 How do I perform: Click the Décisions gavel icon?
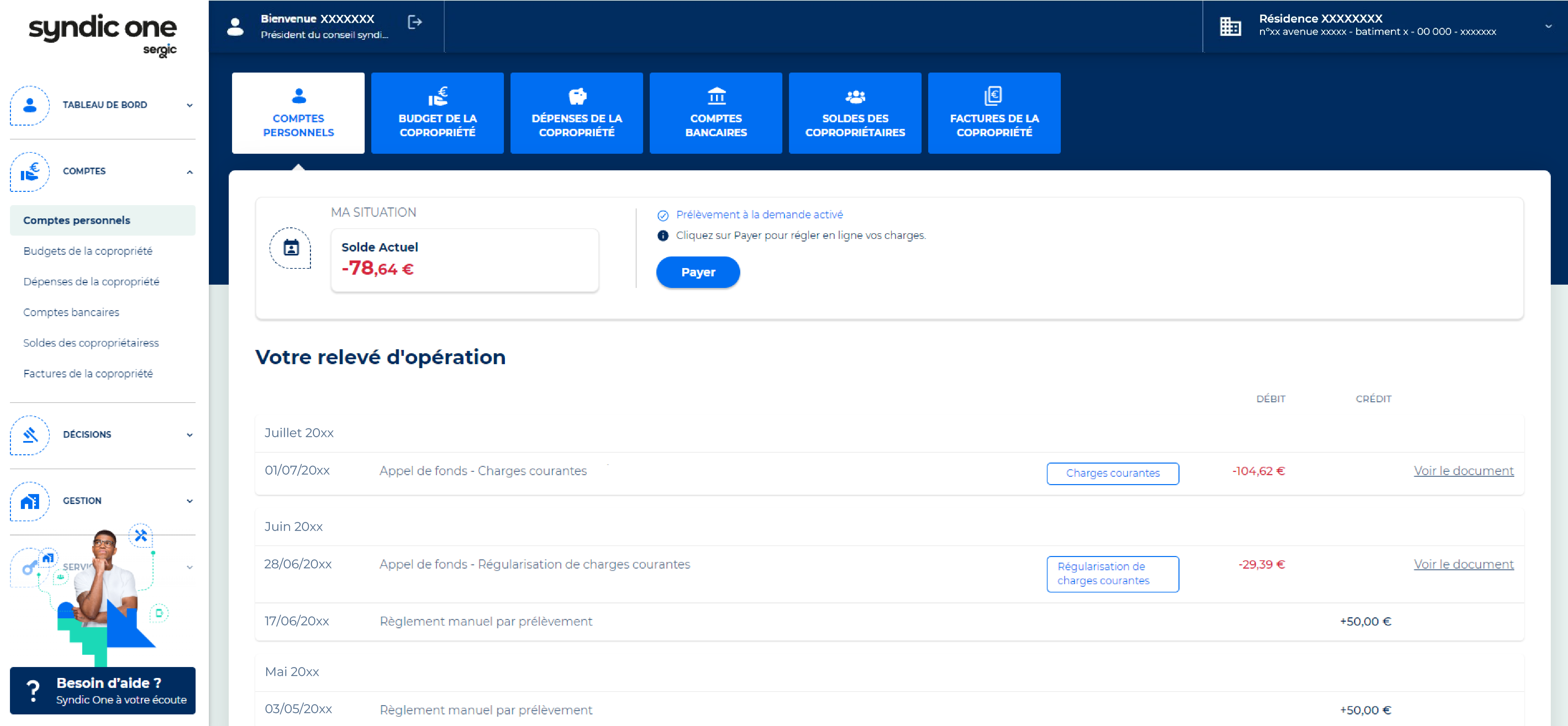click(29, 434)
